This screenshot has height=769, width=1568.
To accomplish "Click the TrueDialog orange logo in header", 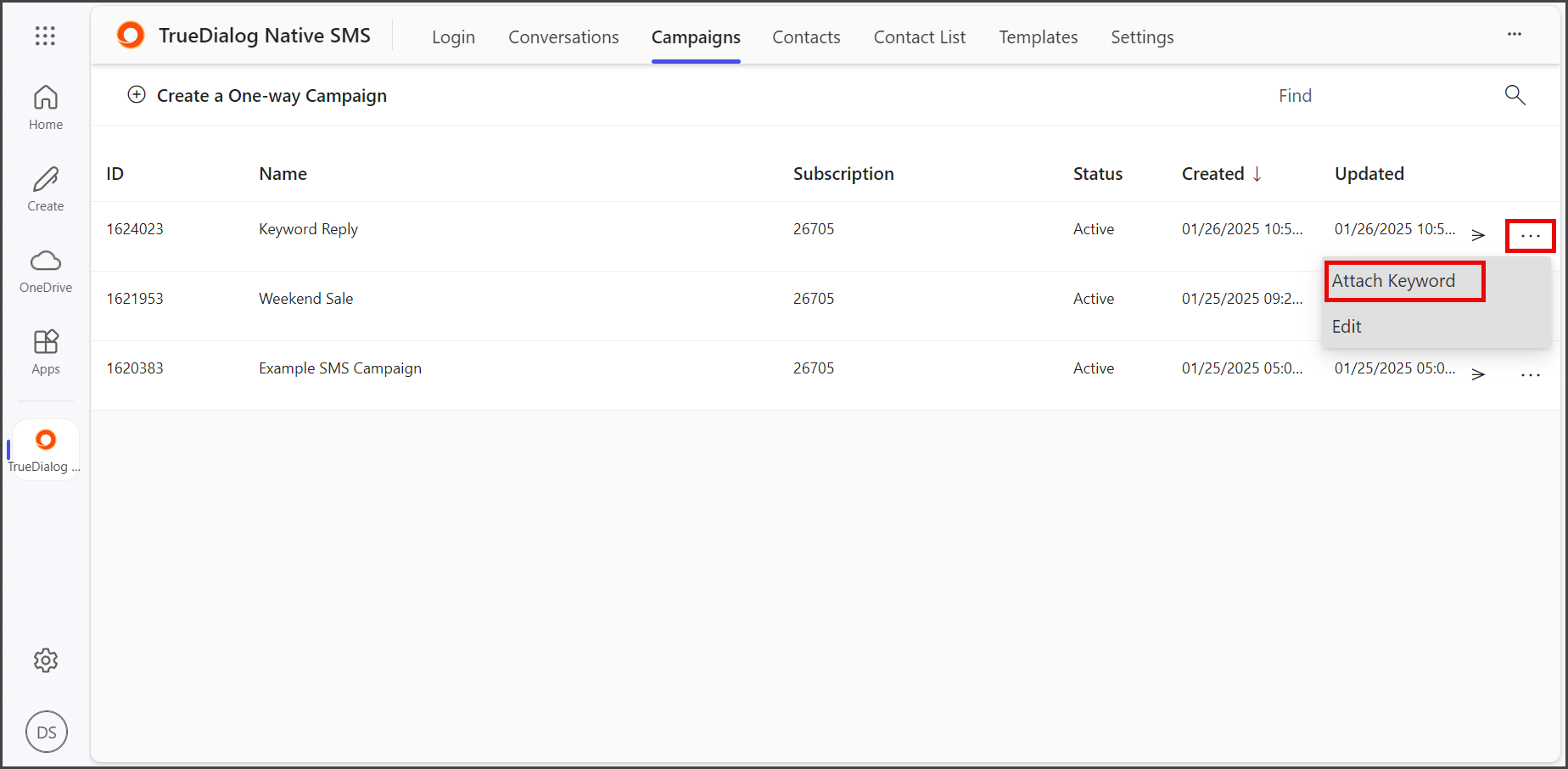I will [x=131, y=35].
